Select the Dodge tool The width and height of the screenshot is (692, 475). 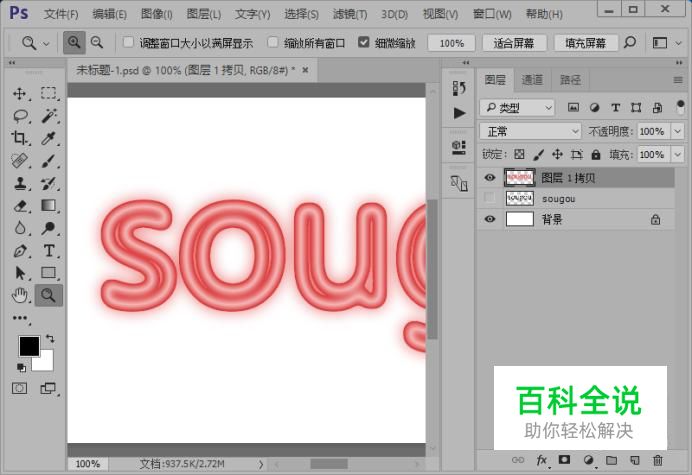click(49, 228)
